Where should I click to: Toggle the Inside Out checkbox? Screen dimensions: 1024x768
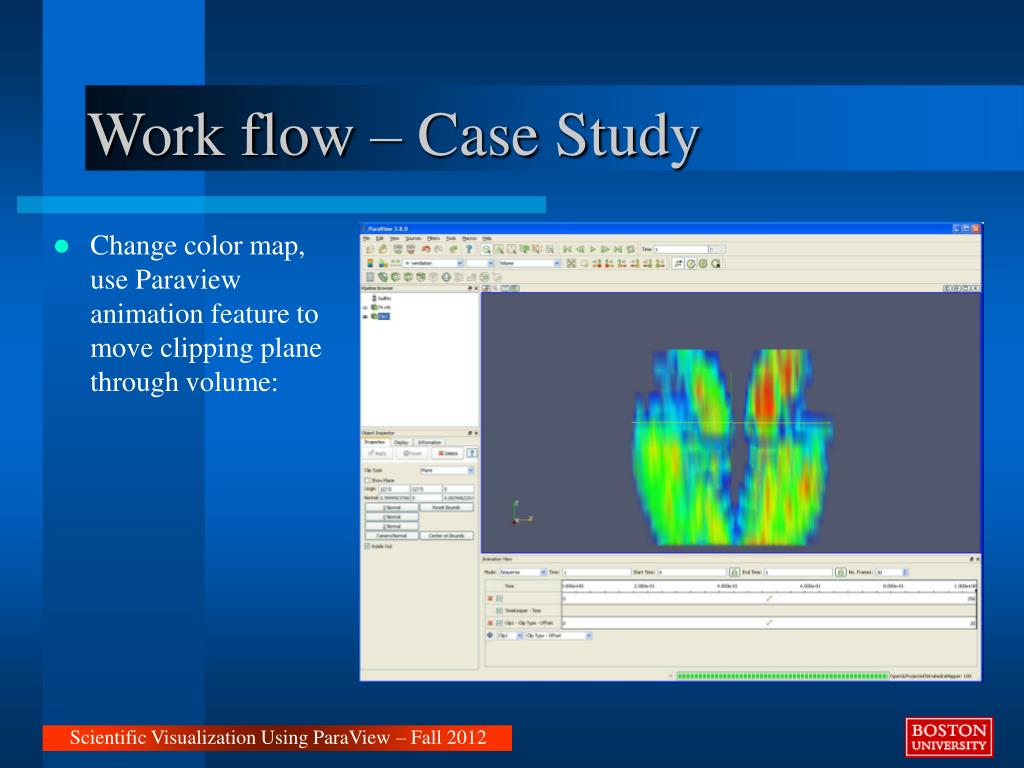(x=367, y=546)
